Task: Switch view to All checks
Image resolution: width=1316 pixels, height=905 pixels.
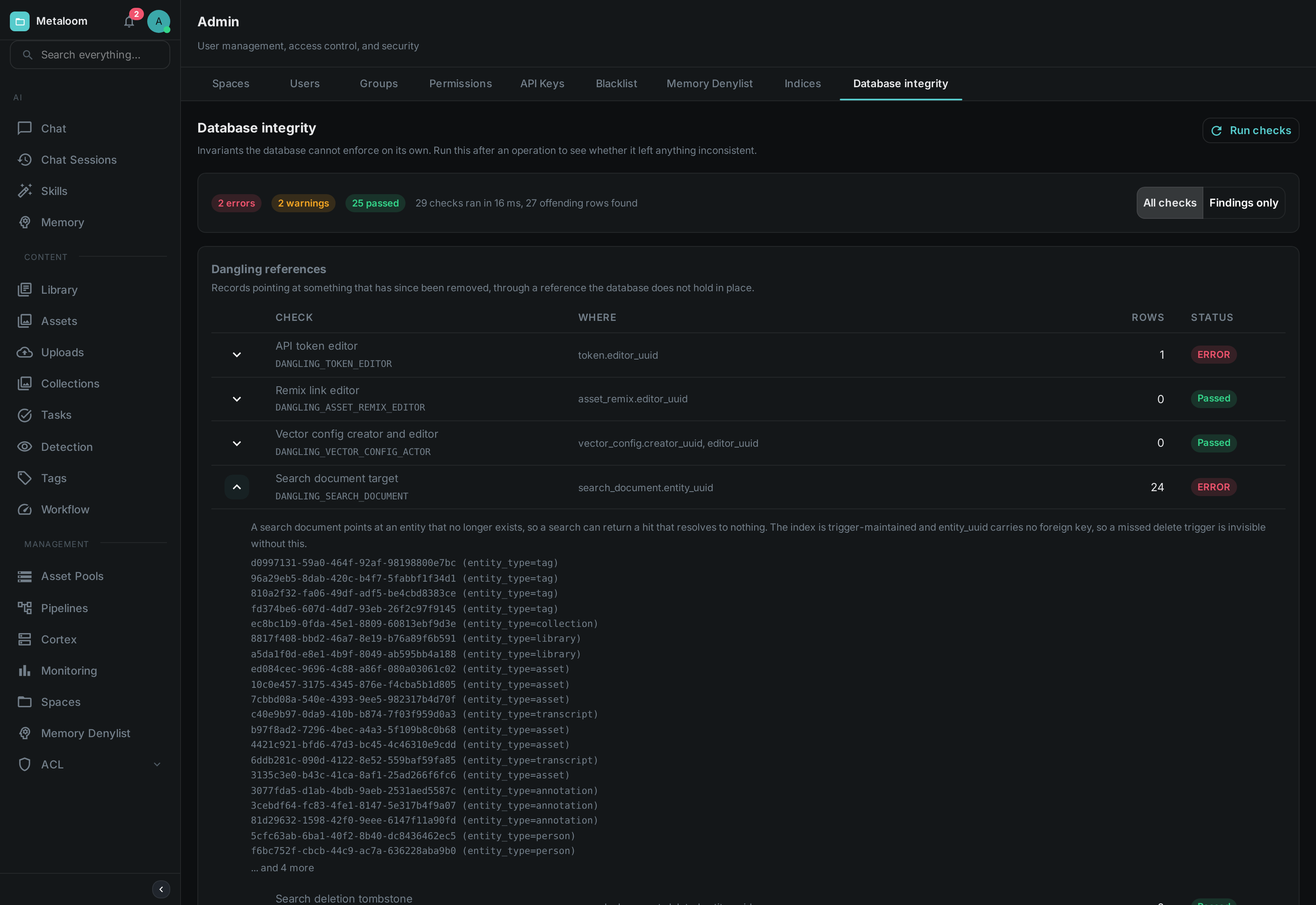Action: [x=1170, y=203]
